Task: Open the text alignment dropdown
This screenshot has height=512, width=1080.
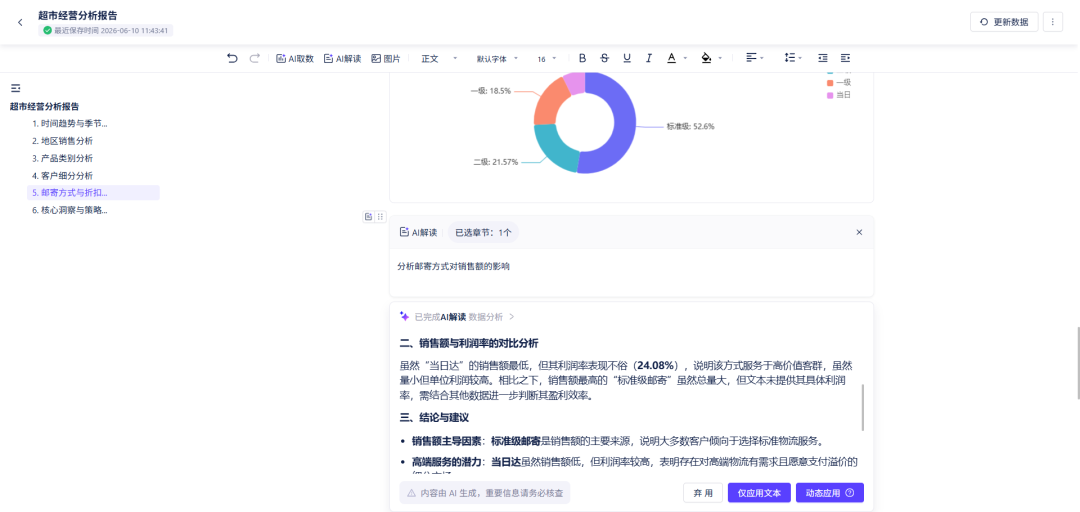Action: coord(755,59)
